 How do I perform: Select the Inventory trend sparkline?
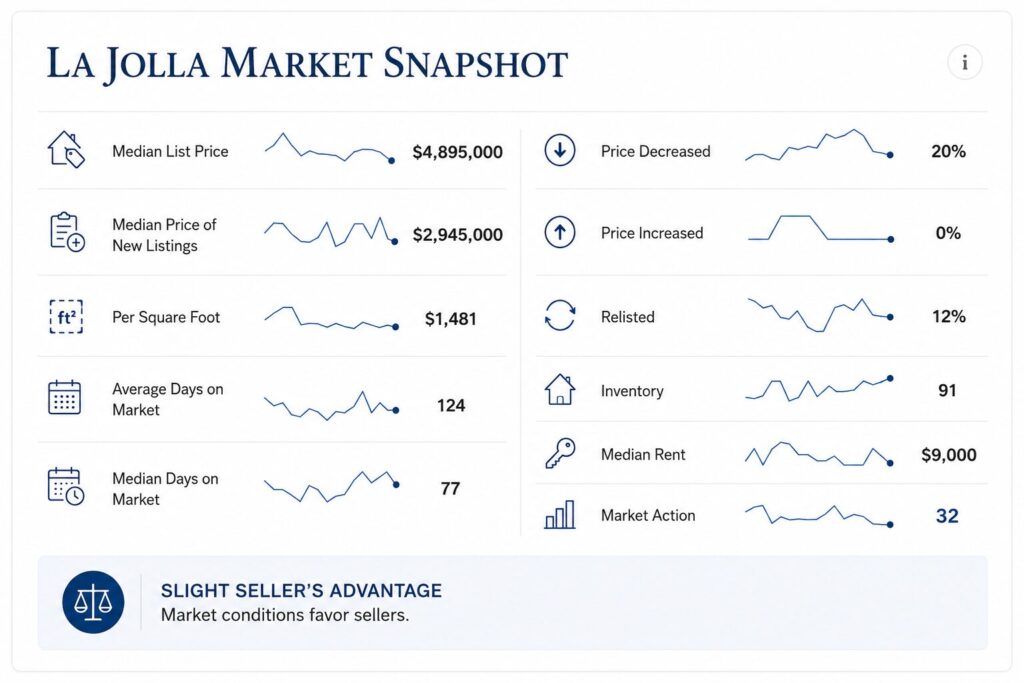tap(820, 389)
